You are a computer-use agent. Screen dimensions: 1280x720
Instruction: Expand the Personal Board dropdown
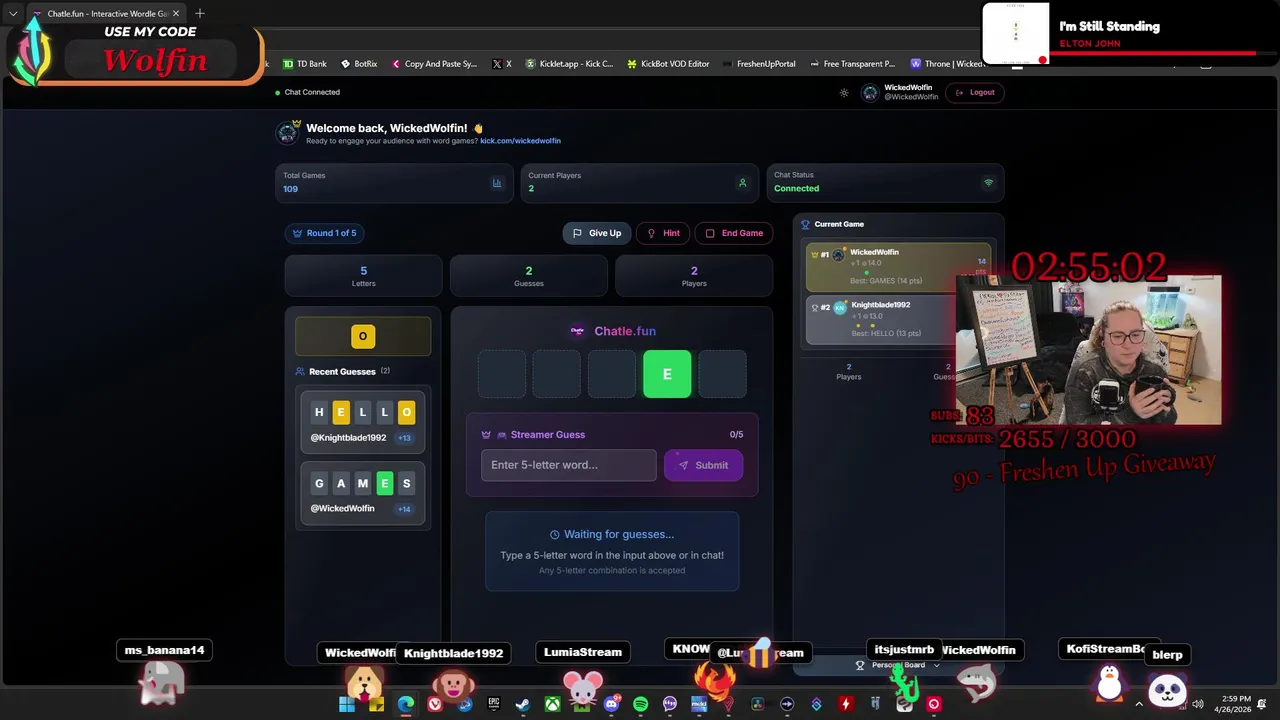(x=898, y=665)
